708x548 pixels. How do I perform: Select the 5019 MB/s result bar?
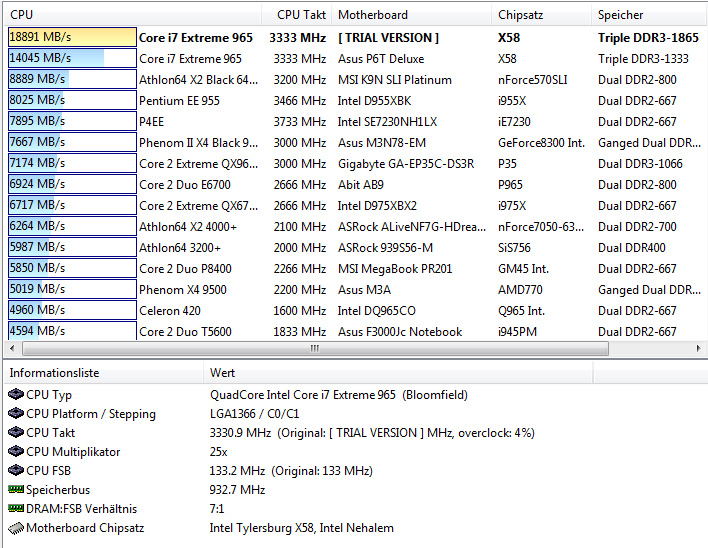(x=72, y=289)
